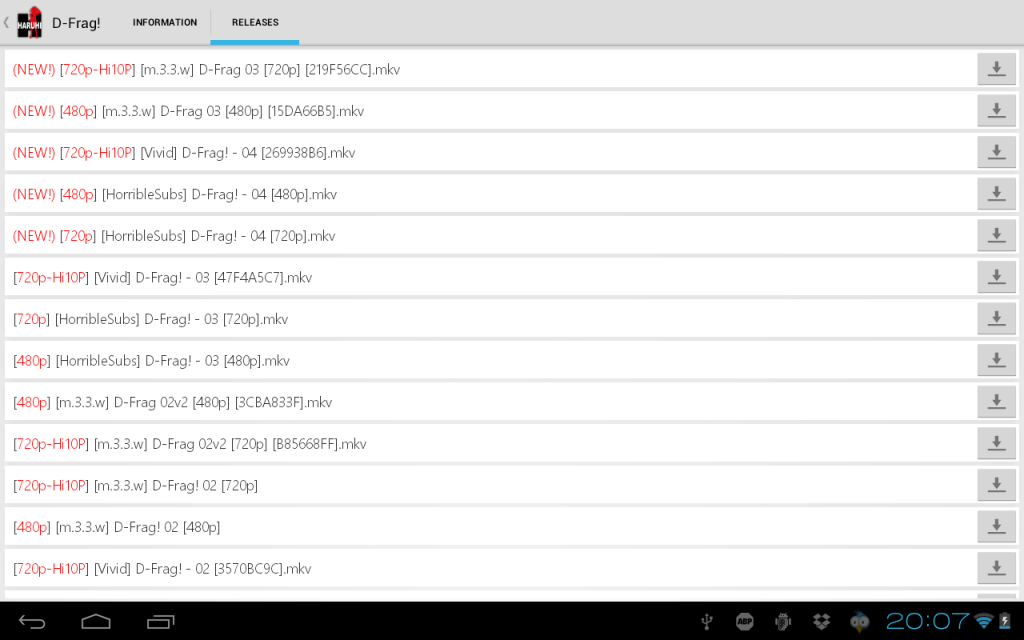Open the clock showing 20:07
The width and height of the screenshot is (1024, 640).
pyautogui.click(x=927, y=621)
